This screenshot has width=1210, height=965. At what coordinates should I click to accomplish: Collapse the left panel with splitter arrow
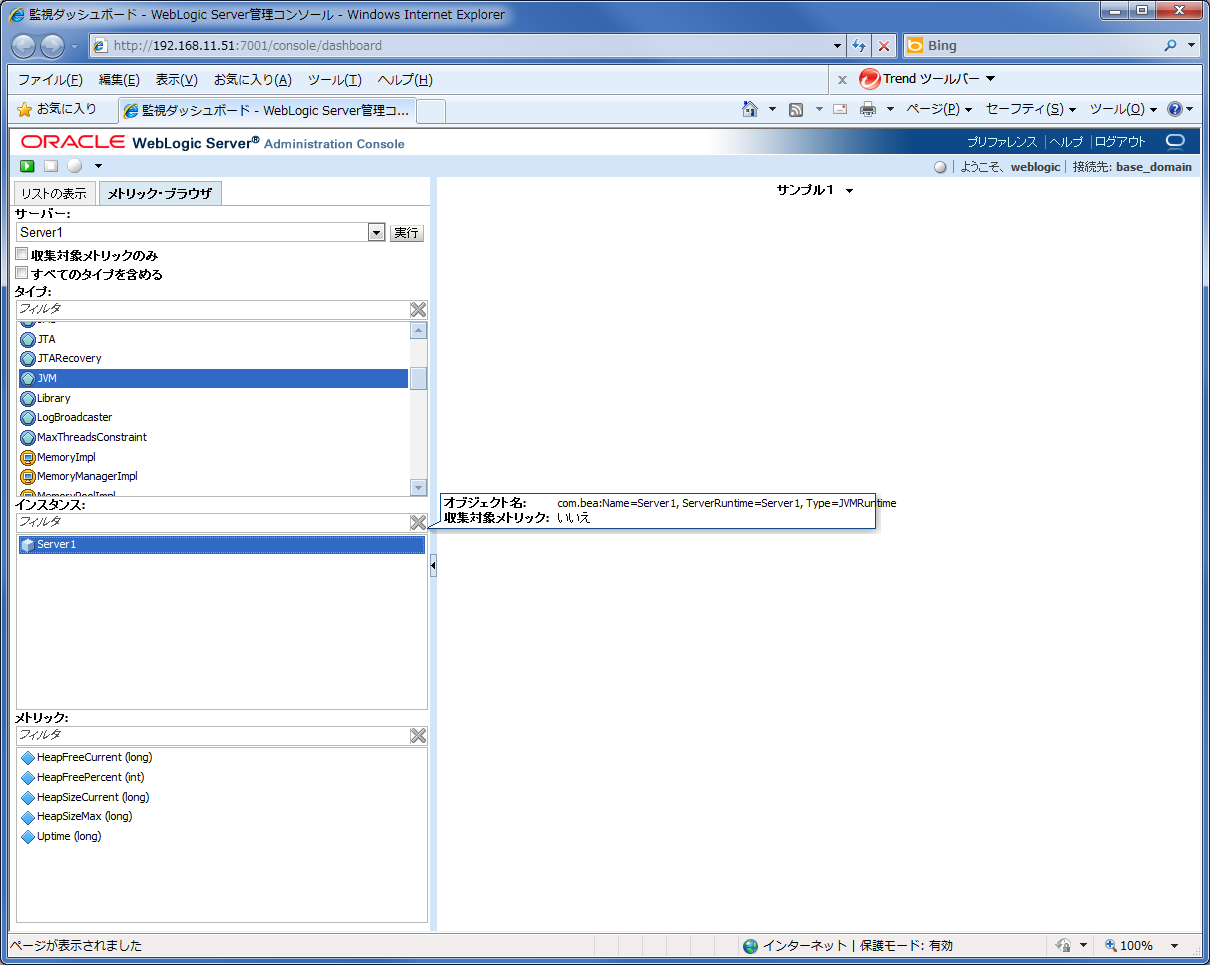click(433, 566)
